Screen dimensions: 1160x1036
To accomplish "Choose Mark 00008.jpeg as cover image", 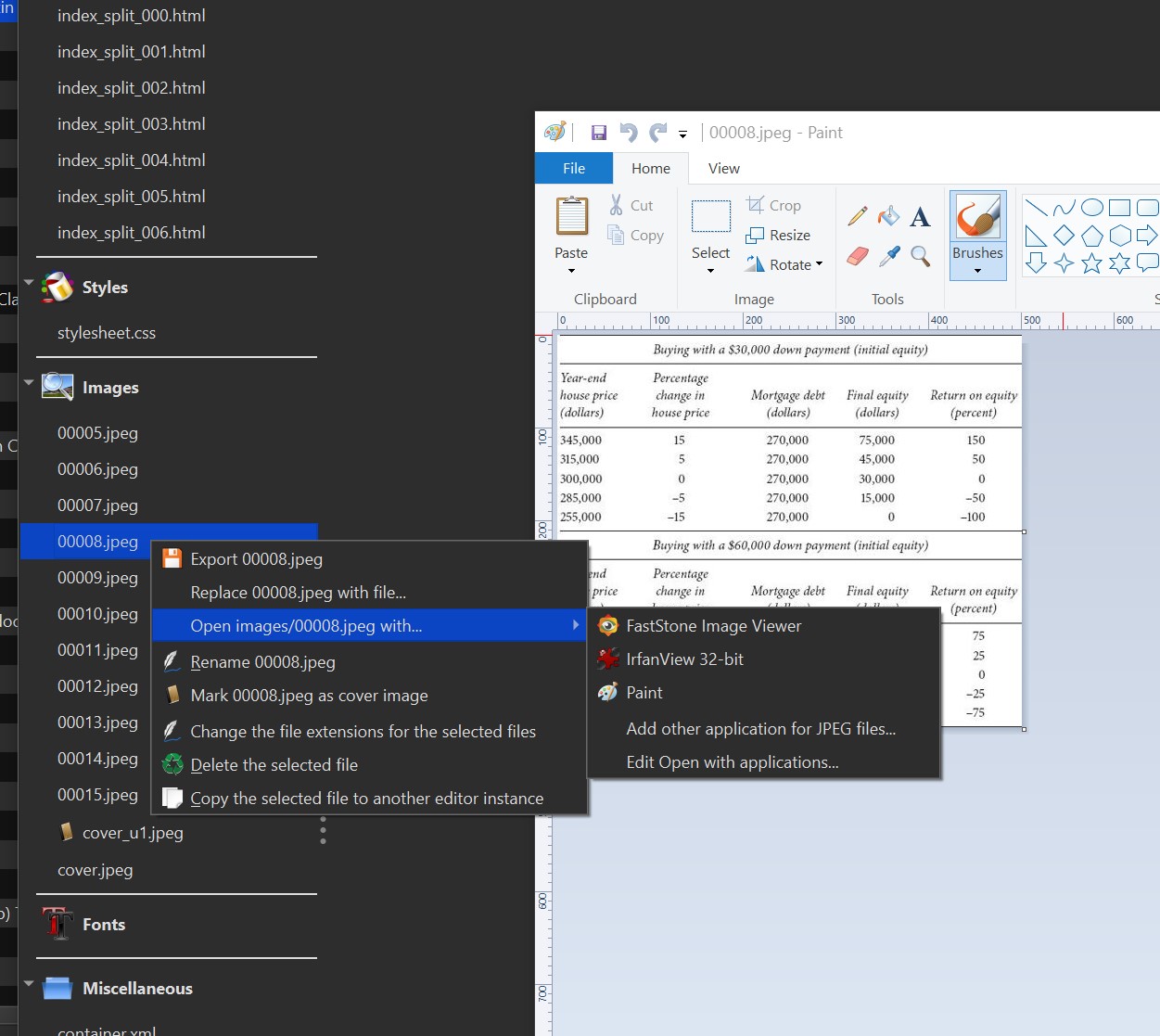I will coord(369,696).
